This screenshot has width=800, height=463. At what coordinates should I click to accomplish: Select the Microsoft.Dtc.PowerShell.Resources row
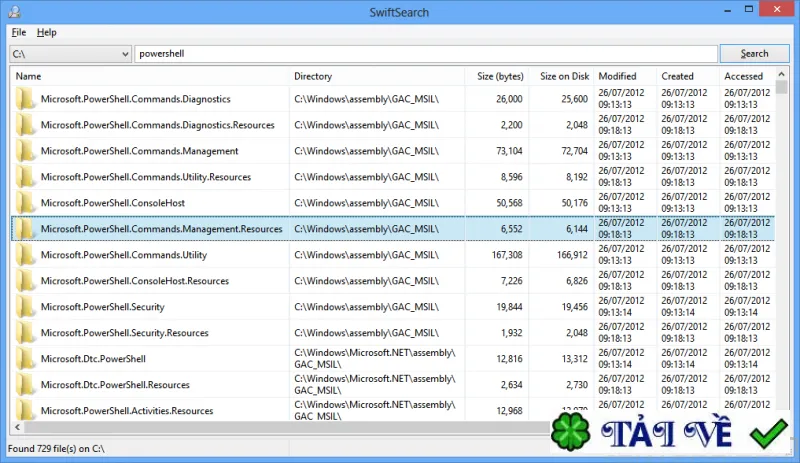[393, 385]
